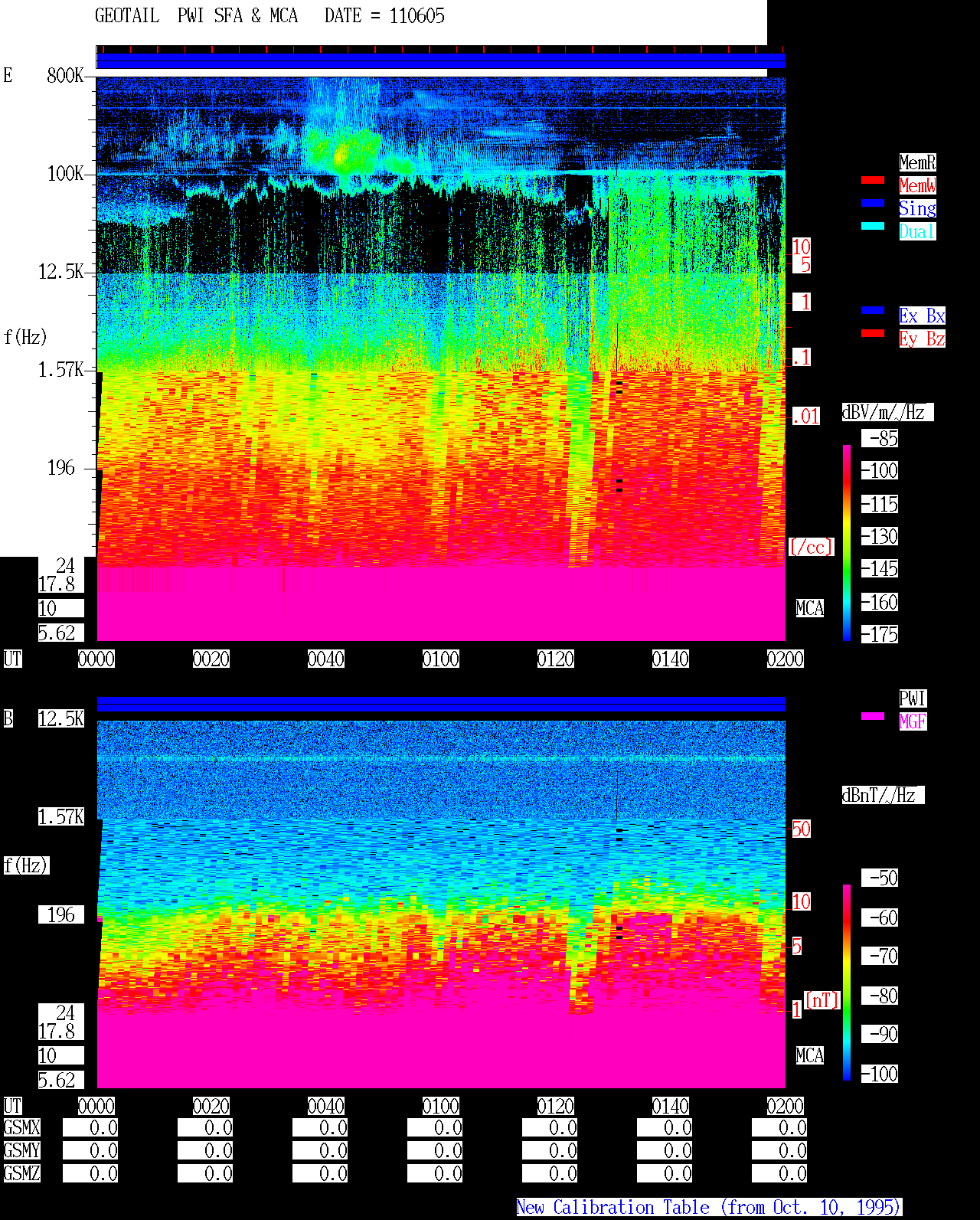Click the cyan Dual legend swatch
Viewport: 980px width, 1220px height.
click(873, 226)
